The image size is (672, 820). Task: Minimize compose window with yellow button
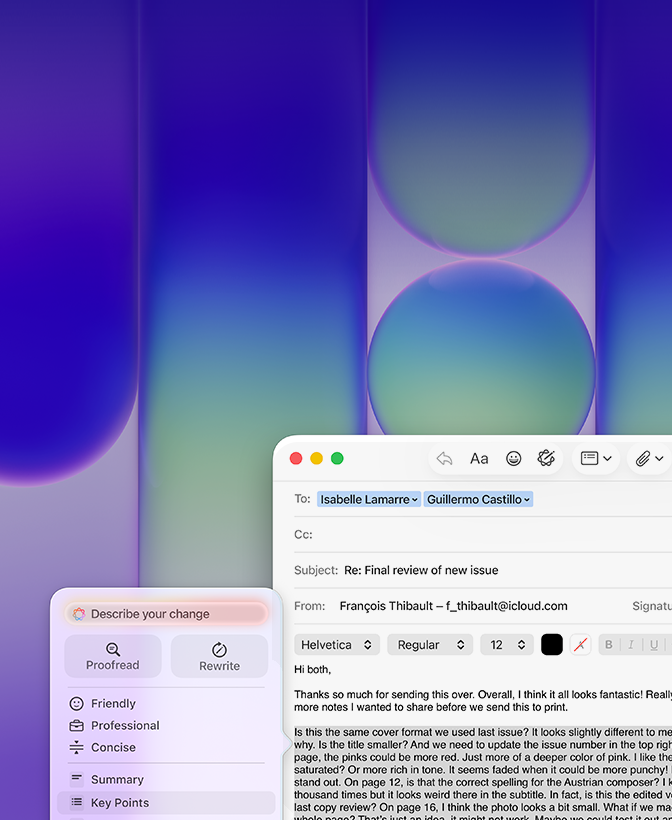click(x=316, y=459)
